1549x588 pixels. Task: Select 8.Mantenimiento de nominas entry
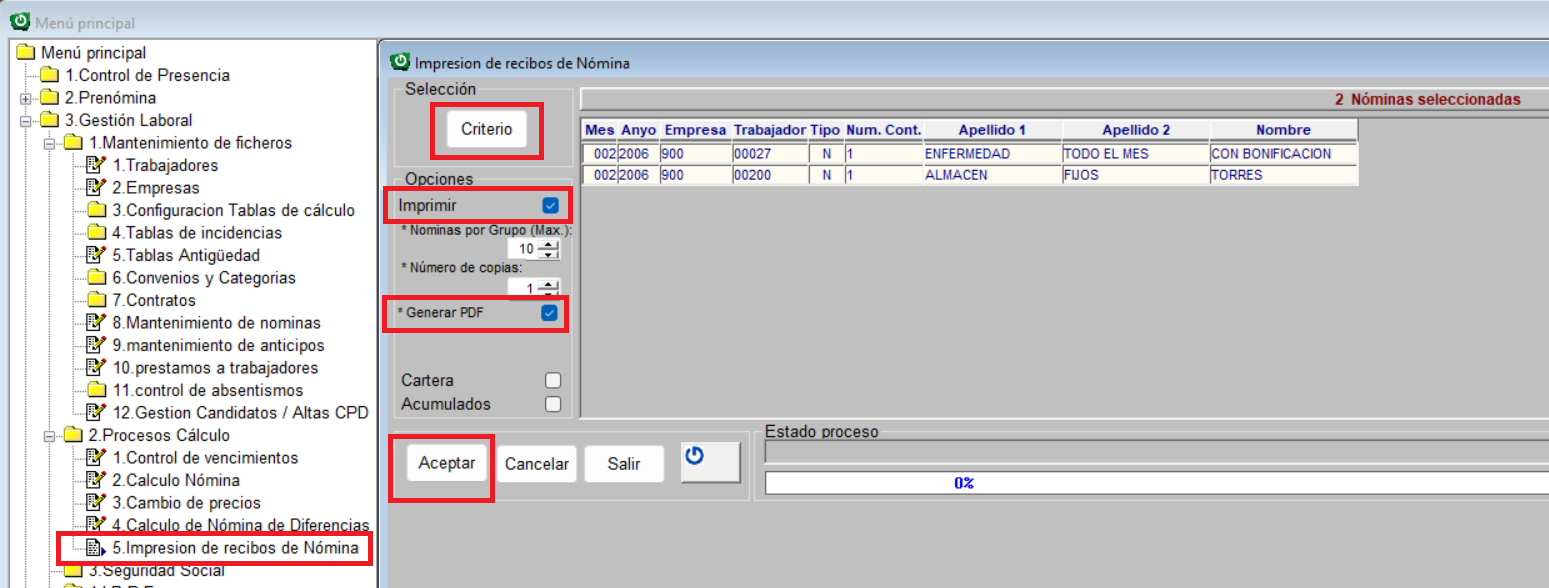coord(216,323)
